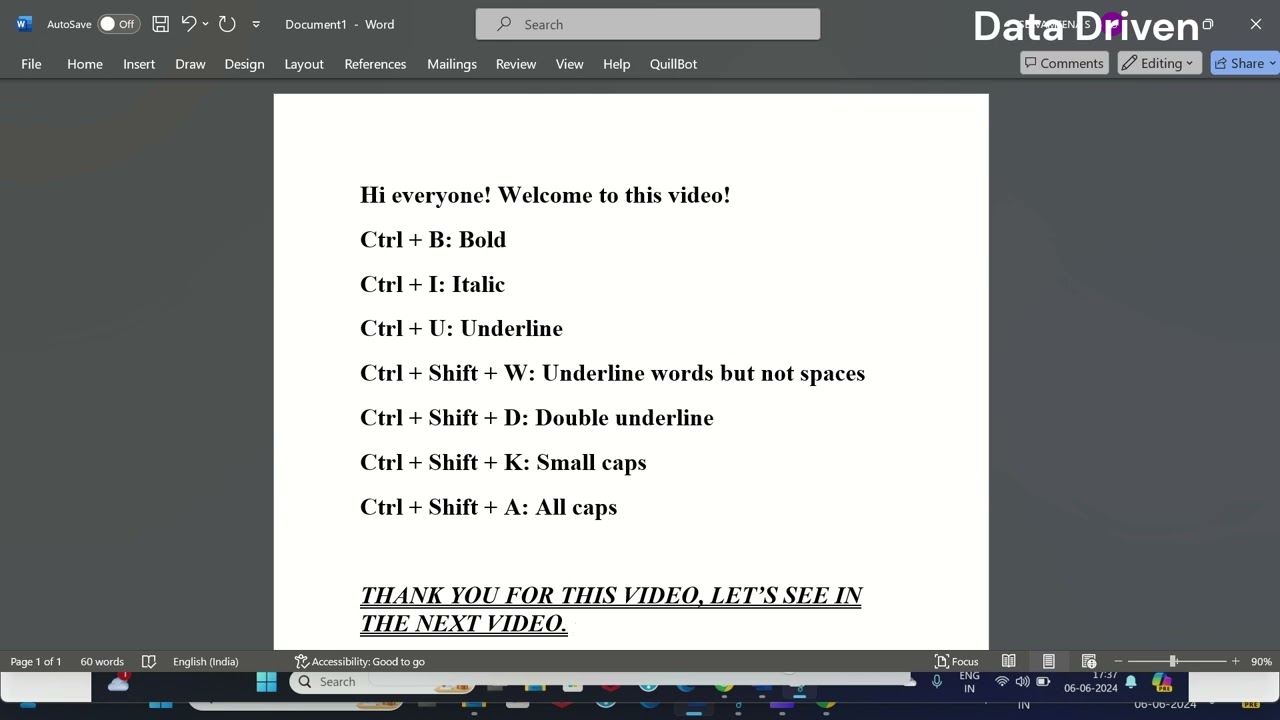Click the volume speaker icon in tray
The image size is (1280, 720).
(x=1022, y=682)
